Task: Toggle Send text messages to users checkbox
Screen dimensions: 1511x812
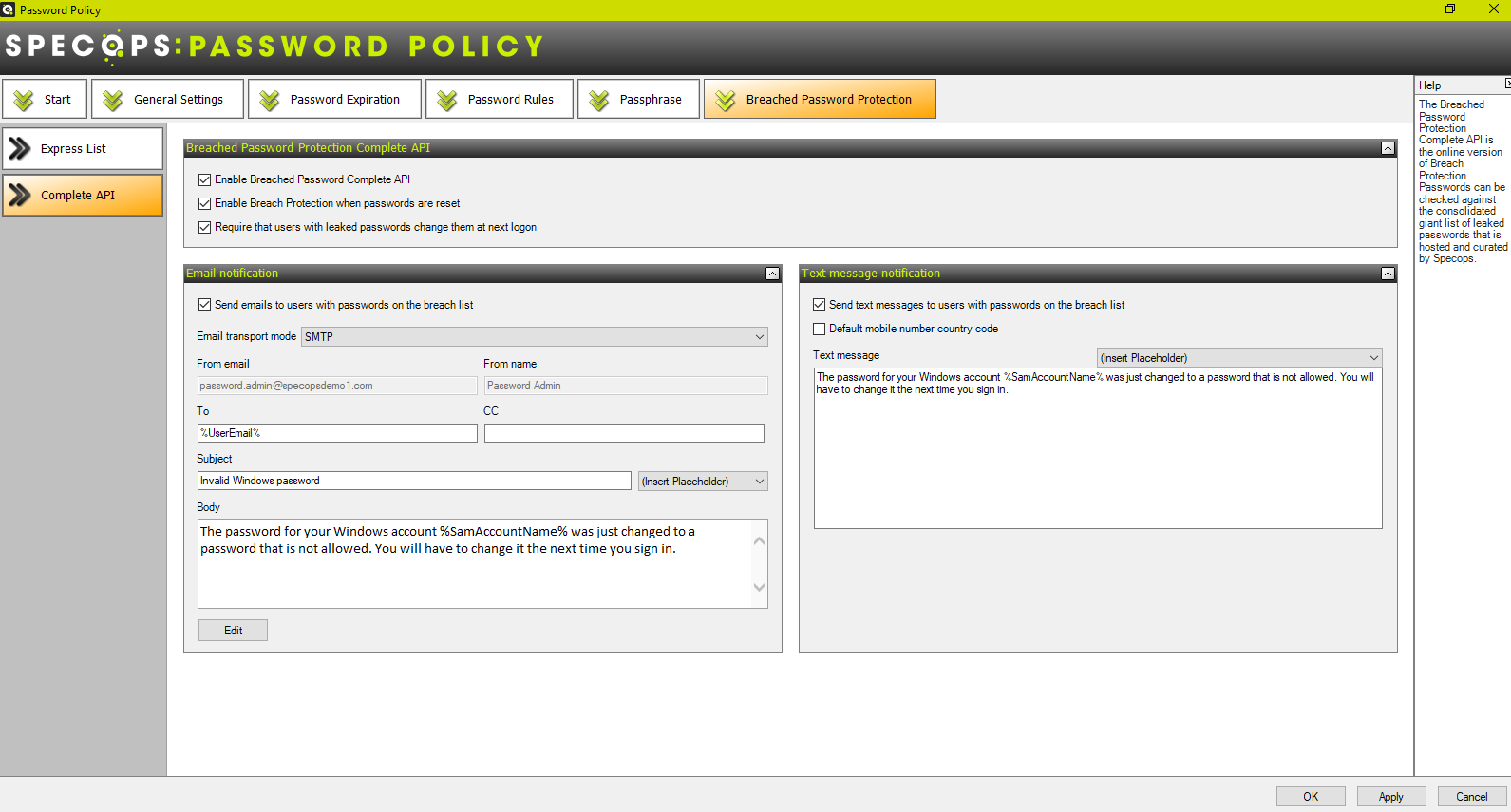Action: click(819, 305)
